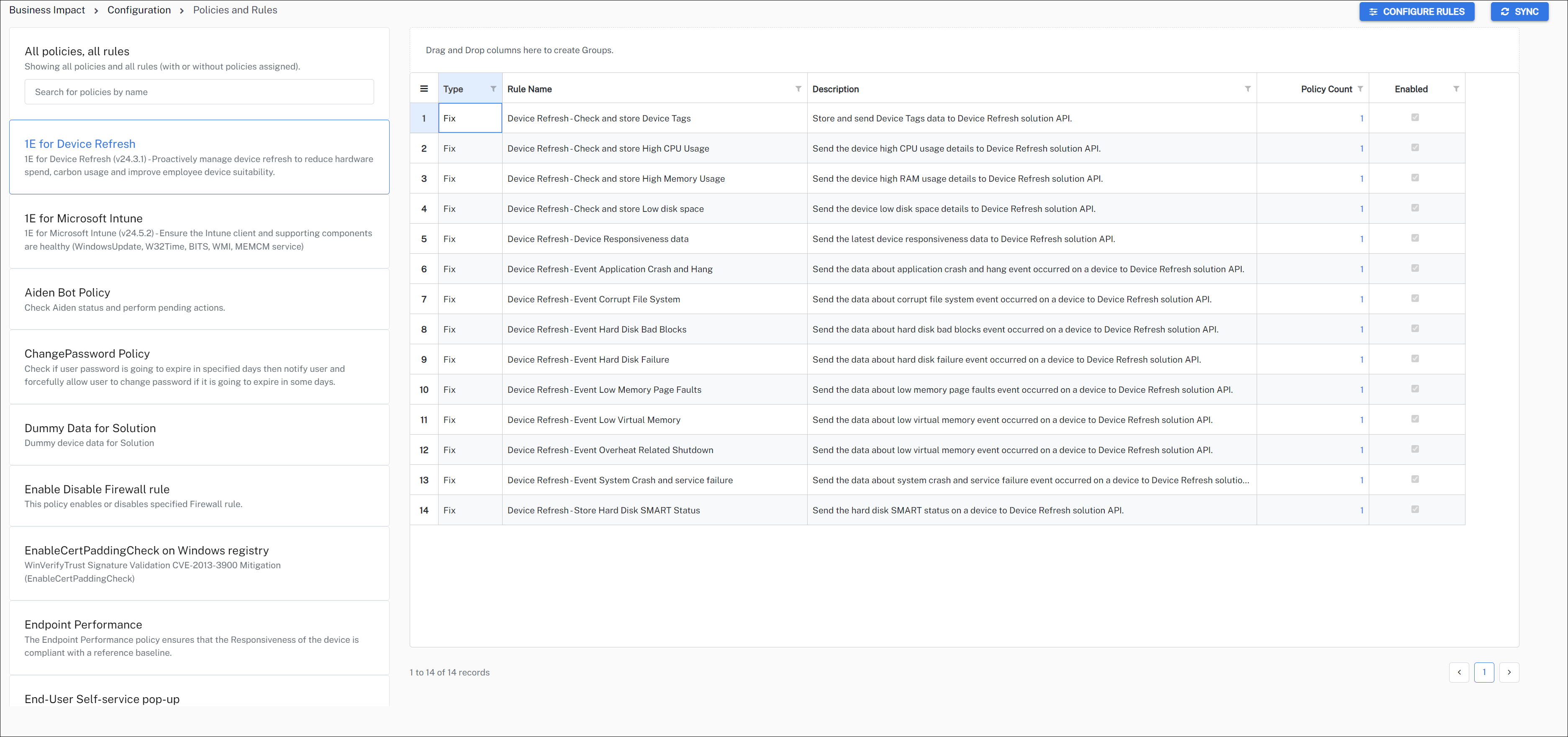Toggle Enabled checkbox for Device Tags rule
Viewport: 1568px width, 737px height.
click(x=1414, y=118)
